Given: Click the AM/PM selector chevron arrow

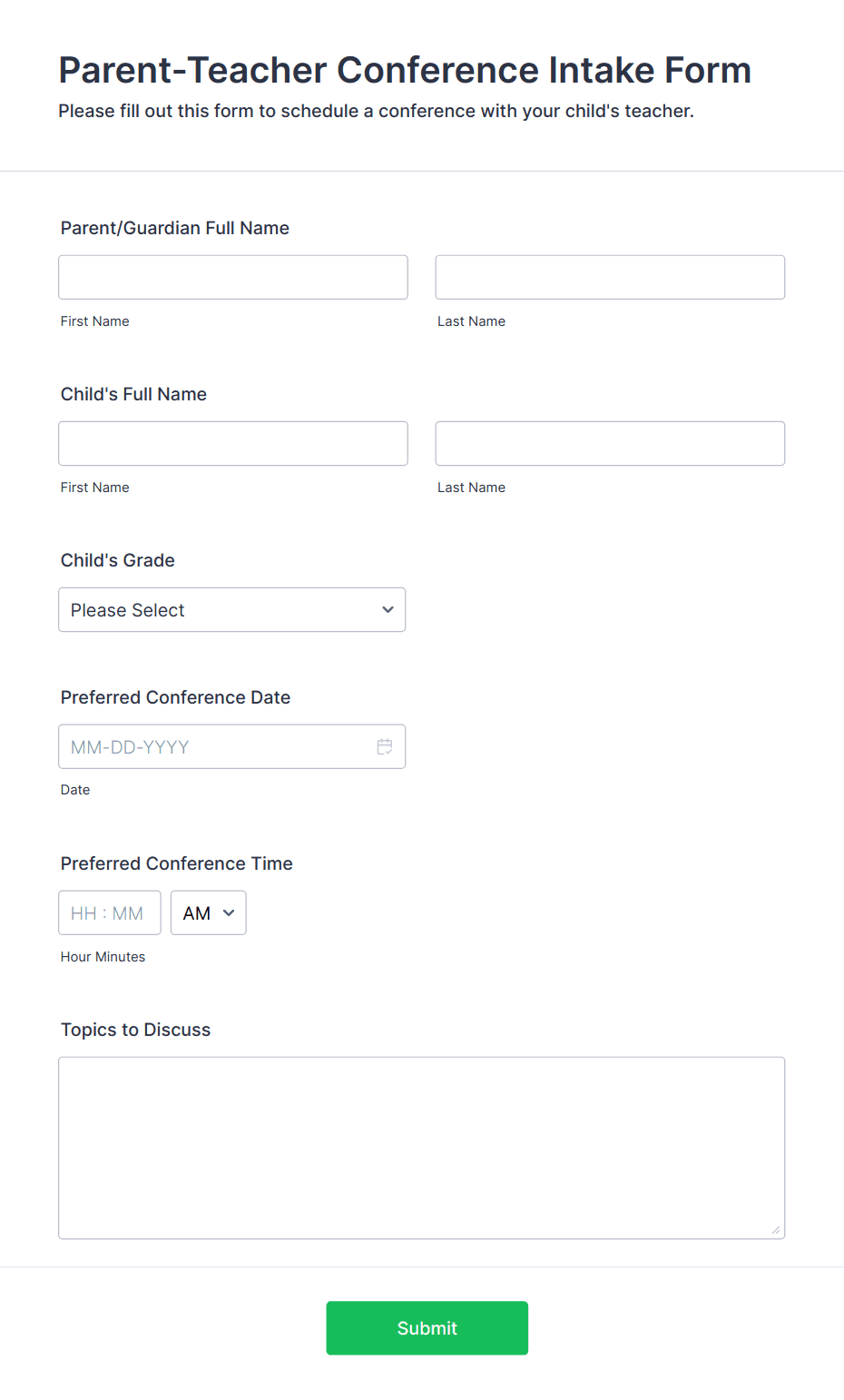Looking at the screenshot, I should tap(229, 913).
